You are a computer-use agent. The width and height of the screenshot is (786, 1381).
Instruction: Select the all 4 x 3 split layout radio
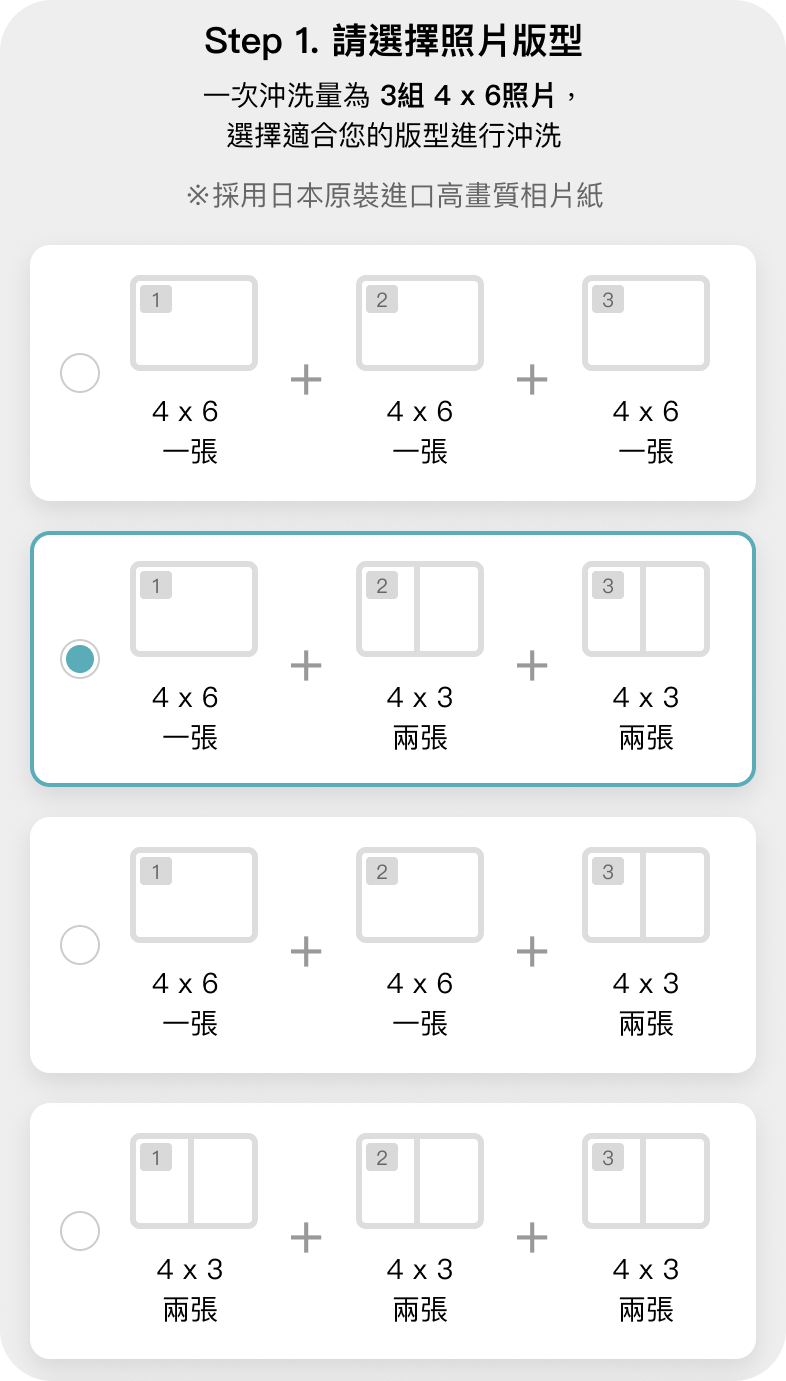80,1231
